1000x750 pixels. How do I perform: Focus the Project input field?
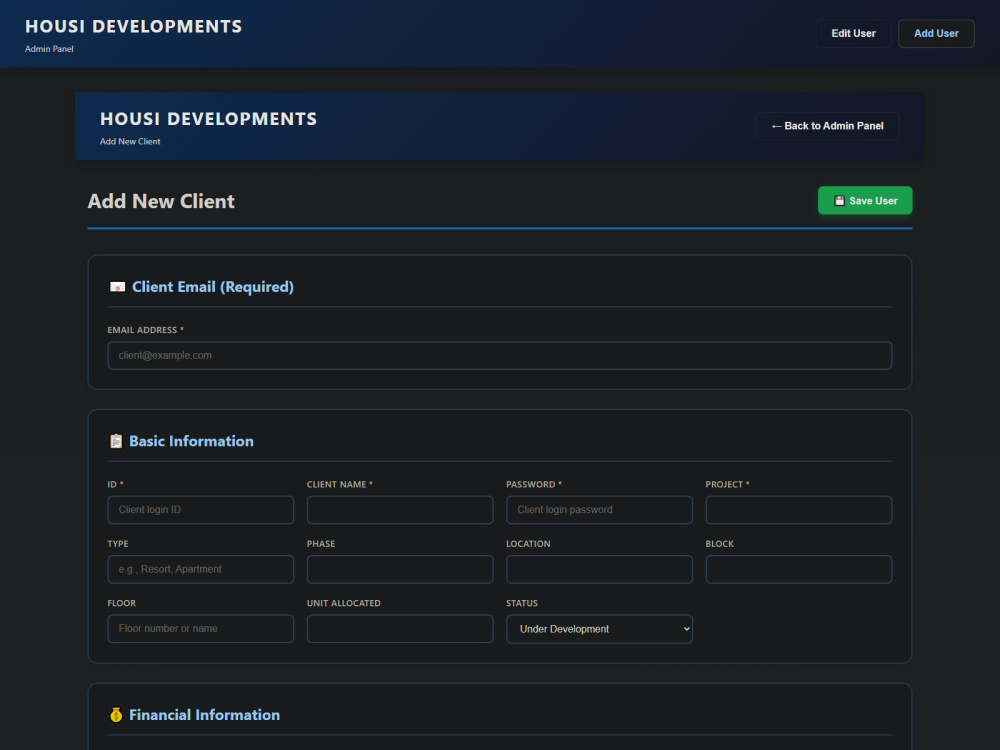click(x=798, y=510)
